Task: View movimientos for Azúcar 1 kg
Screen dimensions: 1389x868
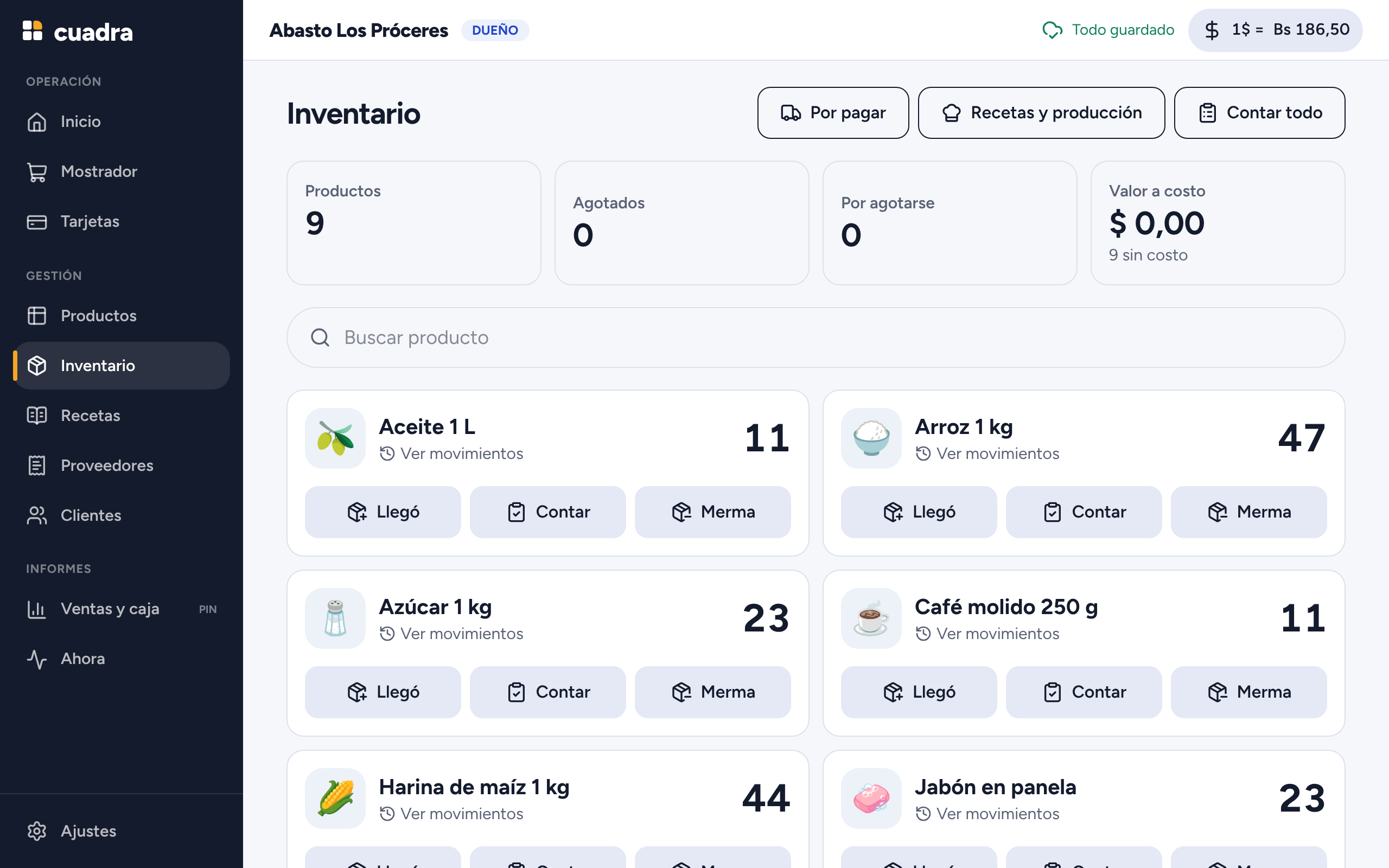Action: click(452, 634)
